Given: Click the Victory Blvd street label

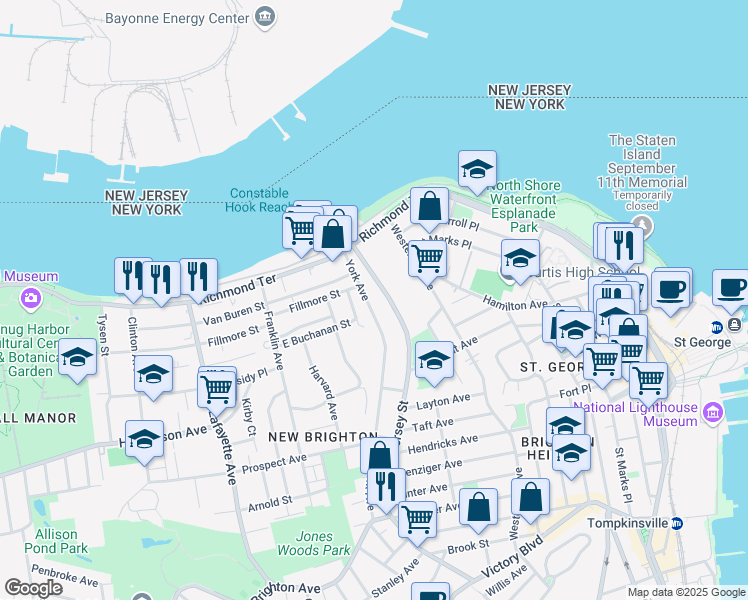Looking at the screenshot, I should [512, 557].
